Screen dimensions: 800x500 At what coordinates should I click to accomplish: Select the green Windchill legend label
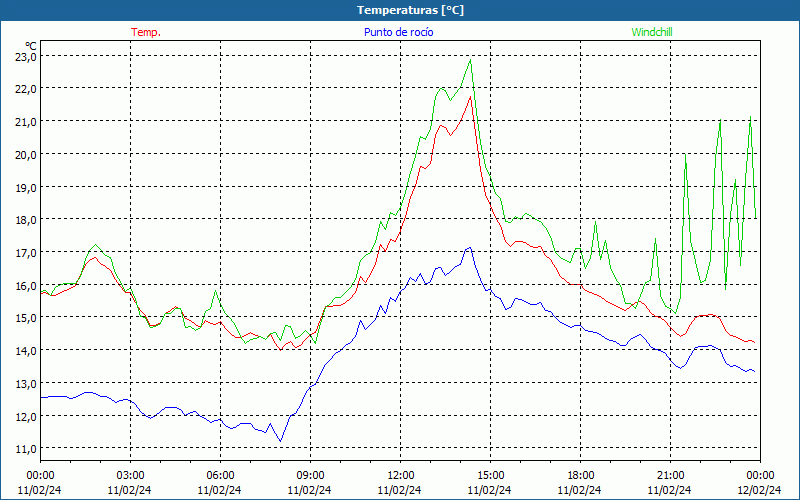(x=652, y=32)
